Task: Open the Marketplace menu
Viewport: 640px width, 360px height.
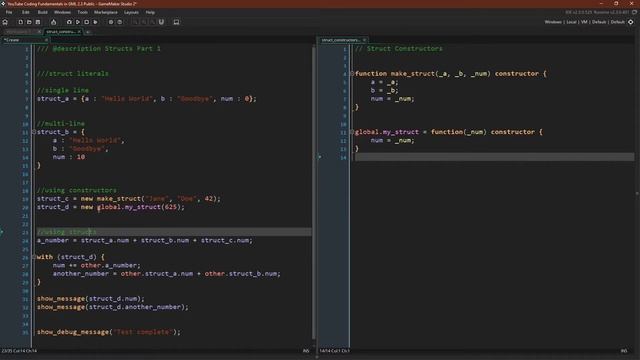Action: click(106, 12)
